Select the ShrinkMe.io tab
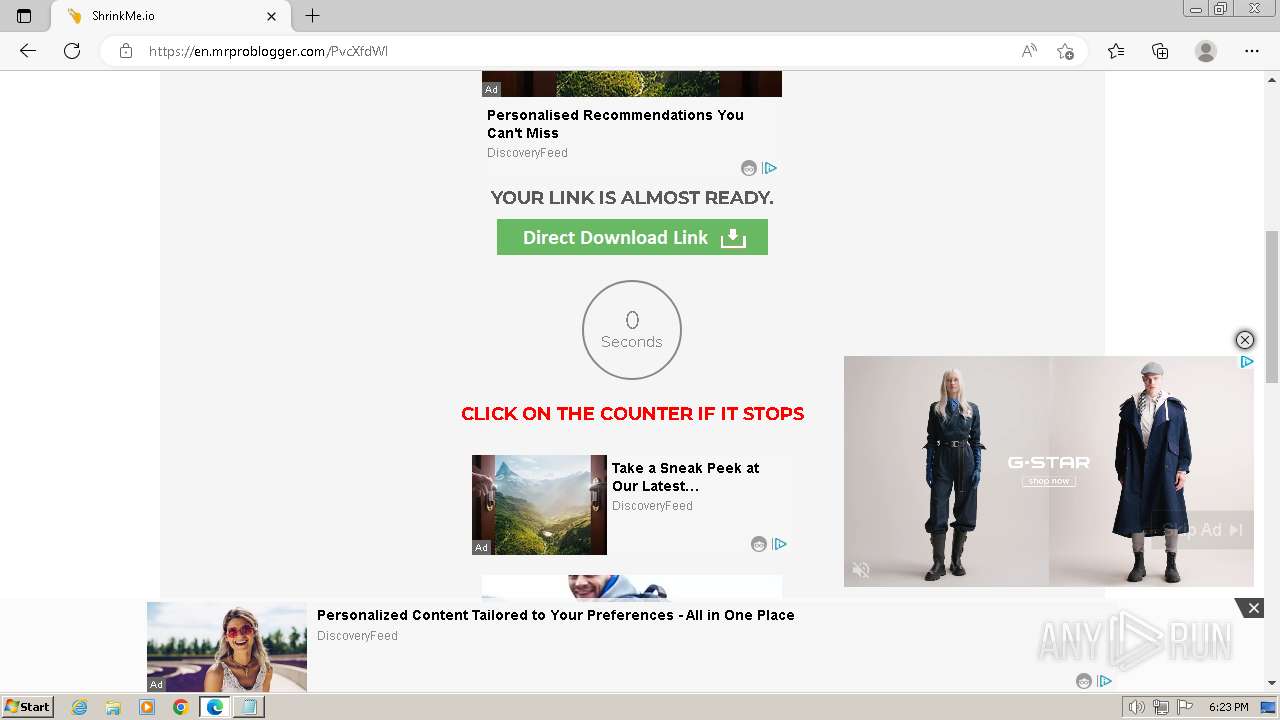Image resolution: width=1280 pixels, height=720 pixels. pyautogui.click(x=170, y=16)
